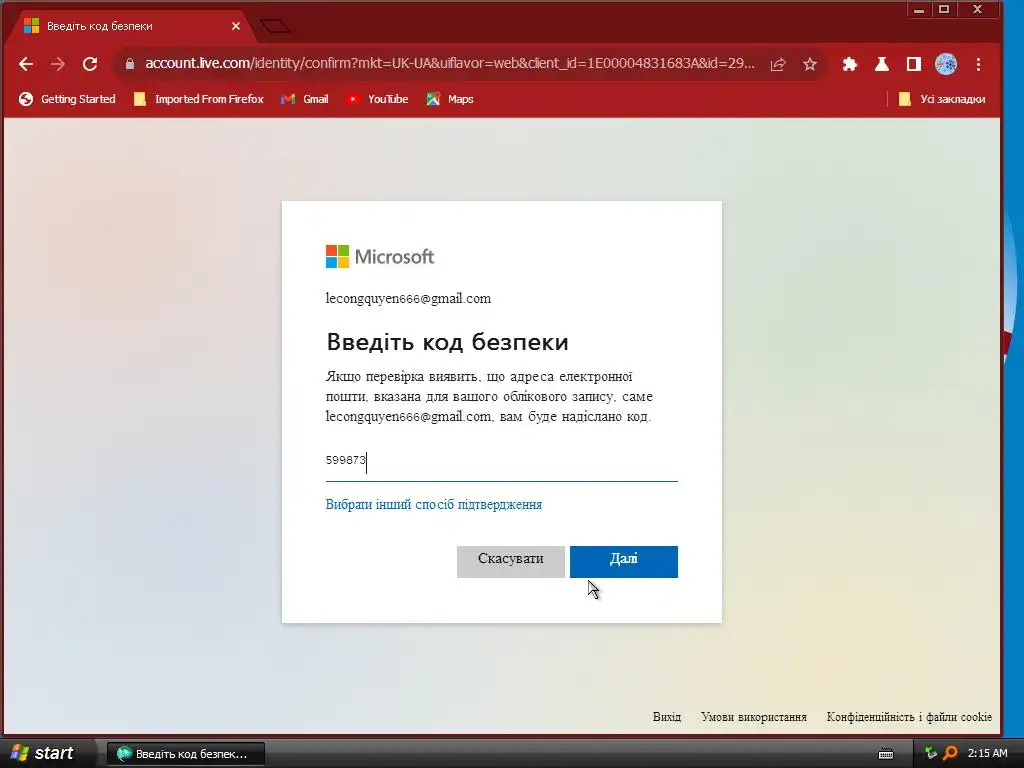Open the Windows start menu
The width and height of the screenshot is (1024, 768).
pos(43,754)
